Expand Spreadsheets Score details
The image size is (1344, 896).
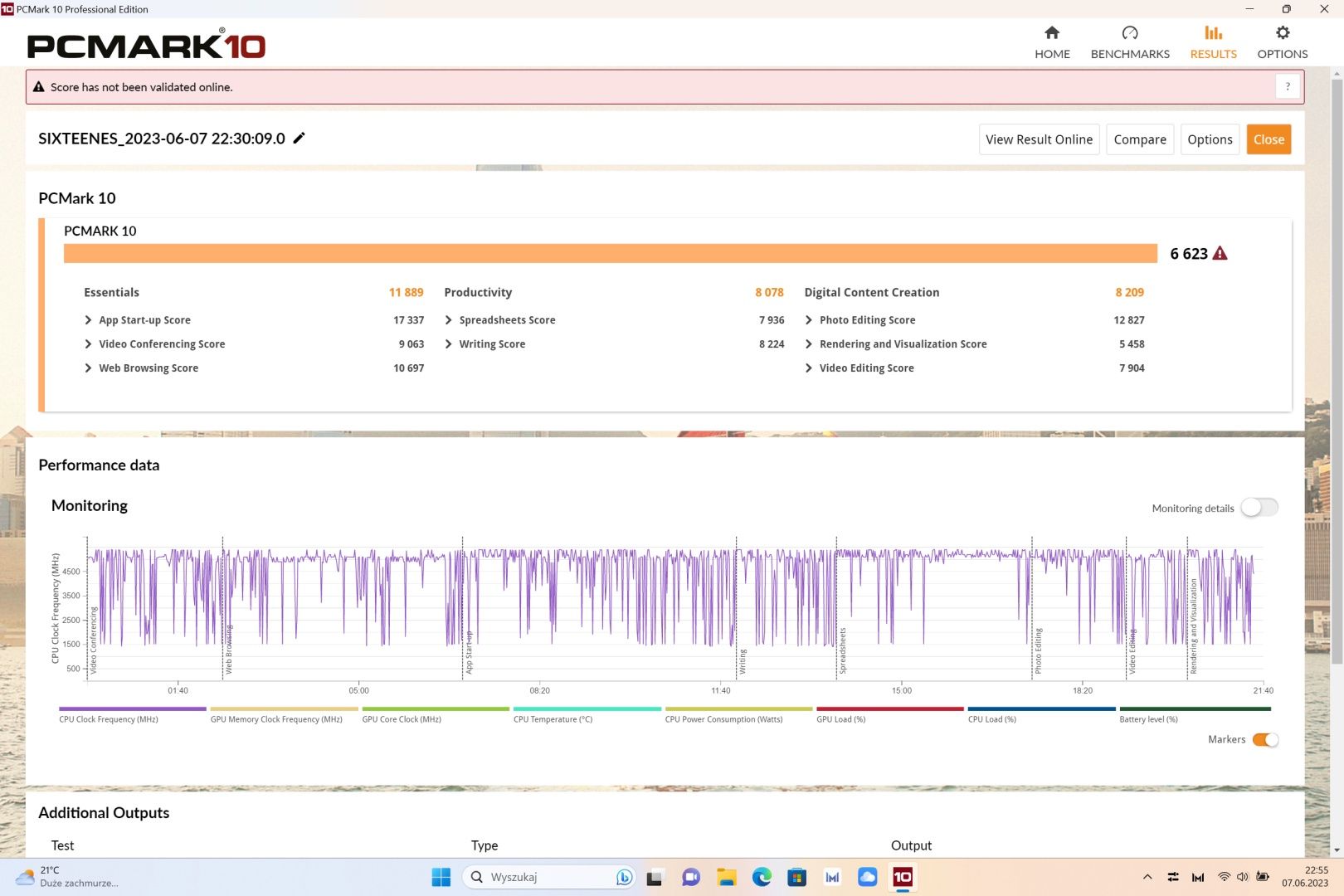tap(448, 320)
